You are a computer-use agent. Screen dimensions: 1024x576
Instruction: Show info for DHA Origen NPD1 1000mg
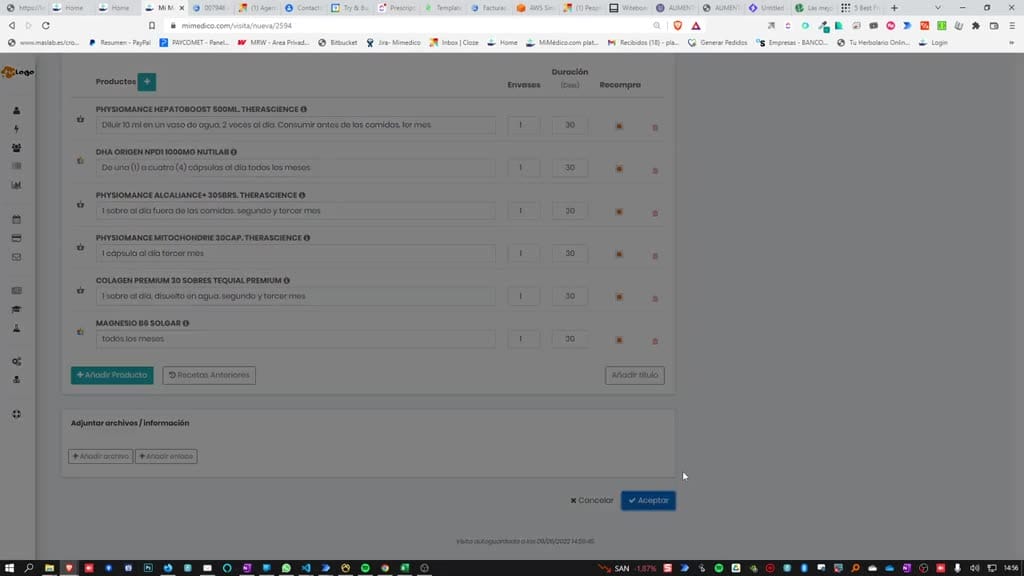[234, 152]
